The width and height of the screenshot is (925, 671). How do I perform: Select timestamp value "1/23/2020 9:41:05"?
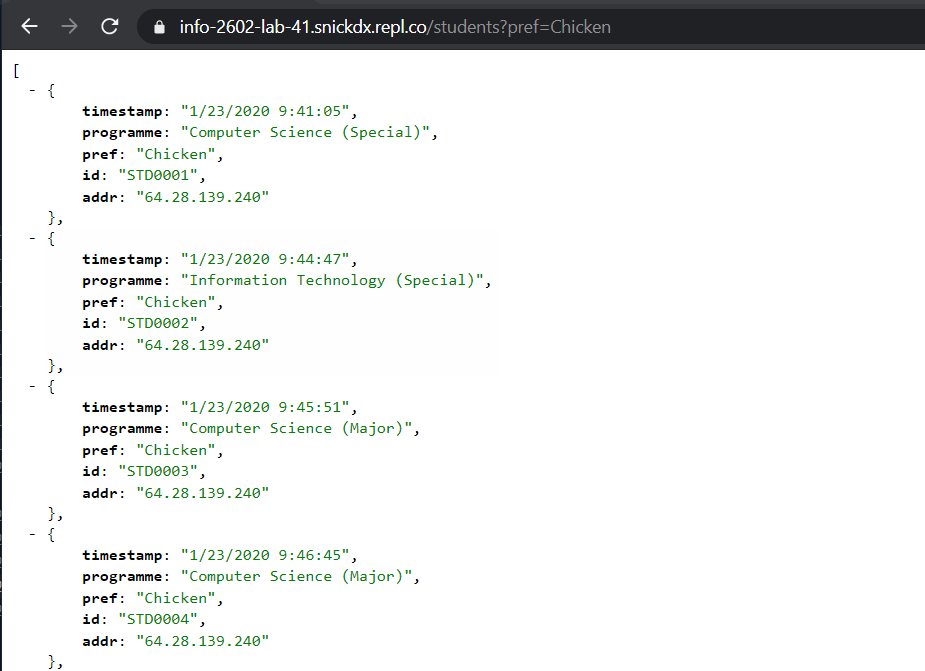pos(265,111)
